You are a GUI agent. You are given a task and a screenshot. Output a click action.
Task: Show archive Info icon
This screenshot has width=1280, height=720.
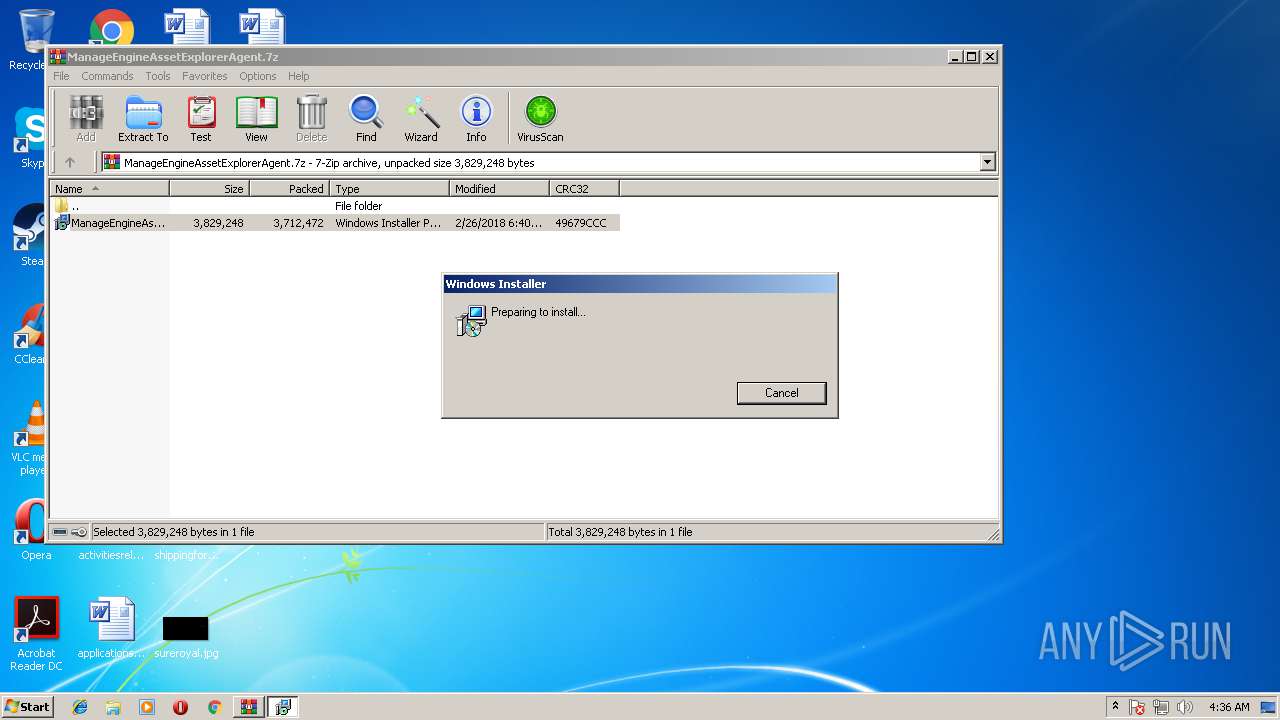coord(476,119)
